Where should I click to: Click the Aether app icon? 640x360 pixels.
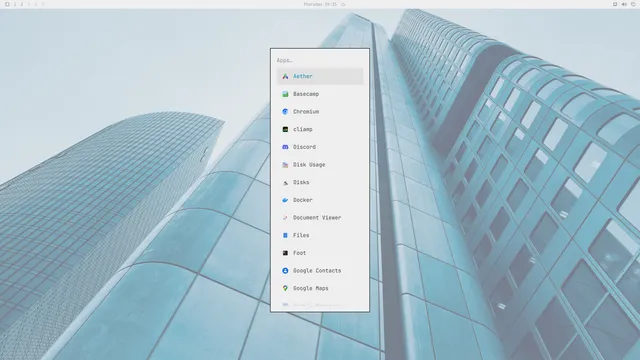pos(285,76)
